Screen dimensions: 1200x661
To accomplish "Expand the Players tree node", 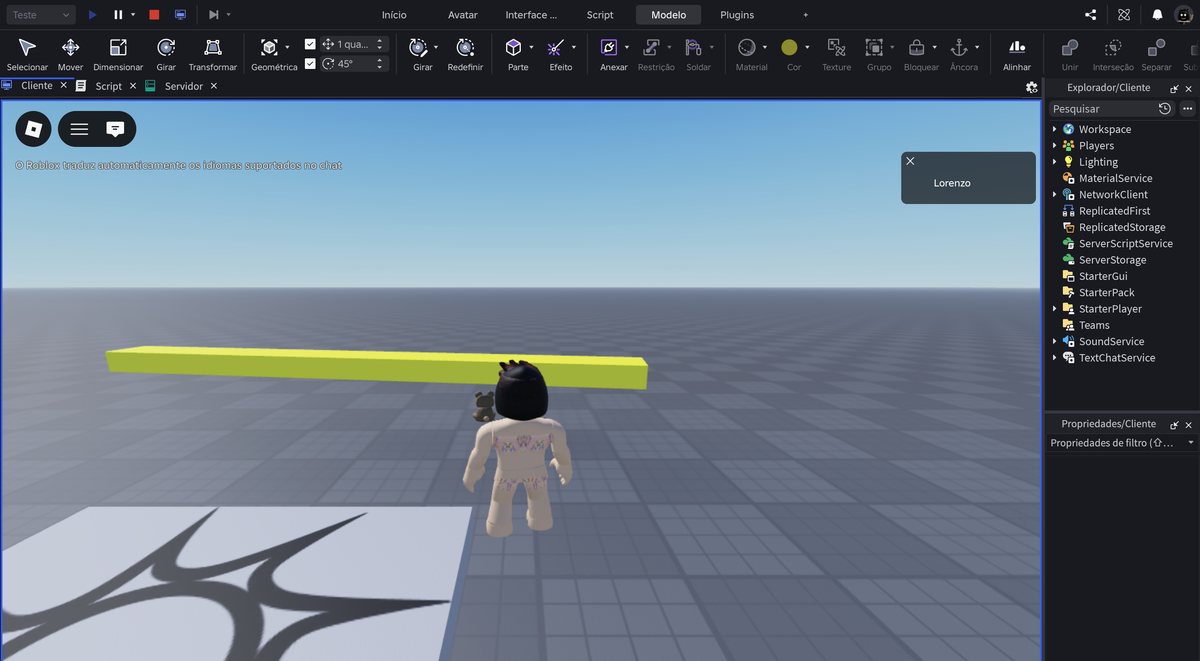I will [x=1054, y=145].
